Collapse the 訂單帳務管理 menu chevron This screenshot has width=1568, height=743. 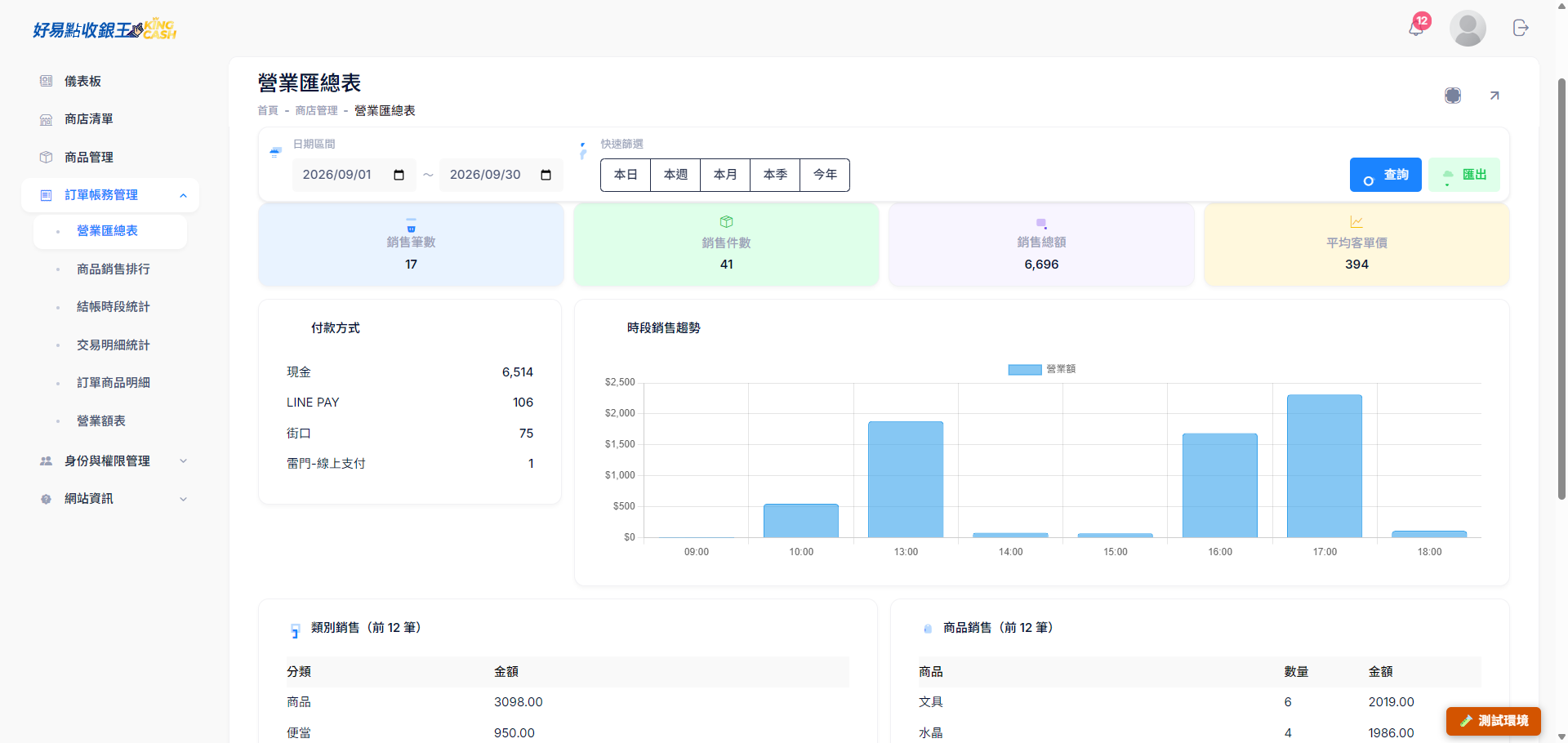tap(183, 195)
